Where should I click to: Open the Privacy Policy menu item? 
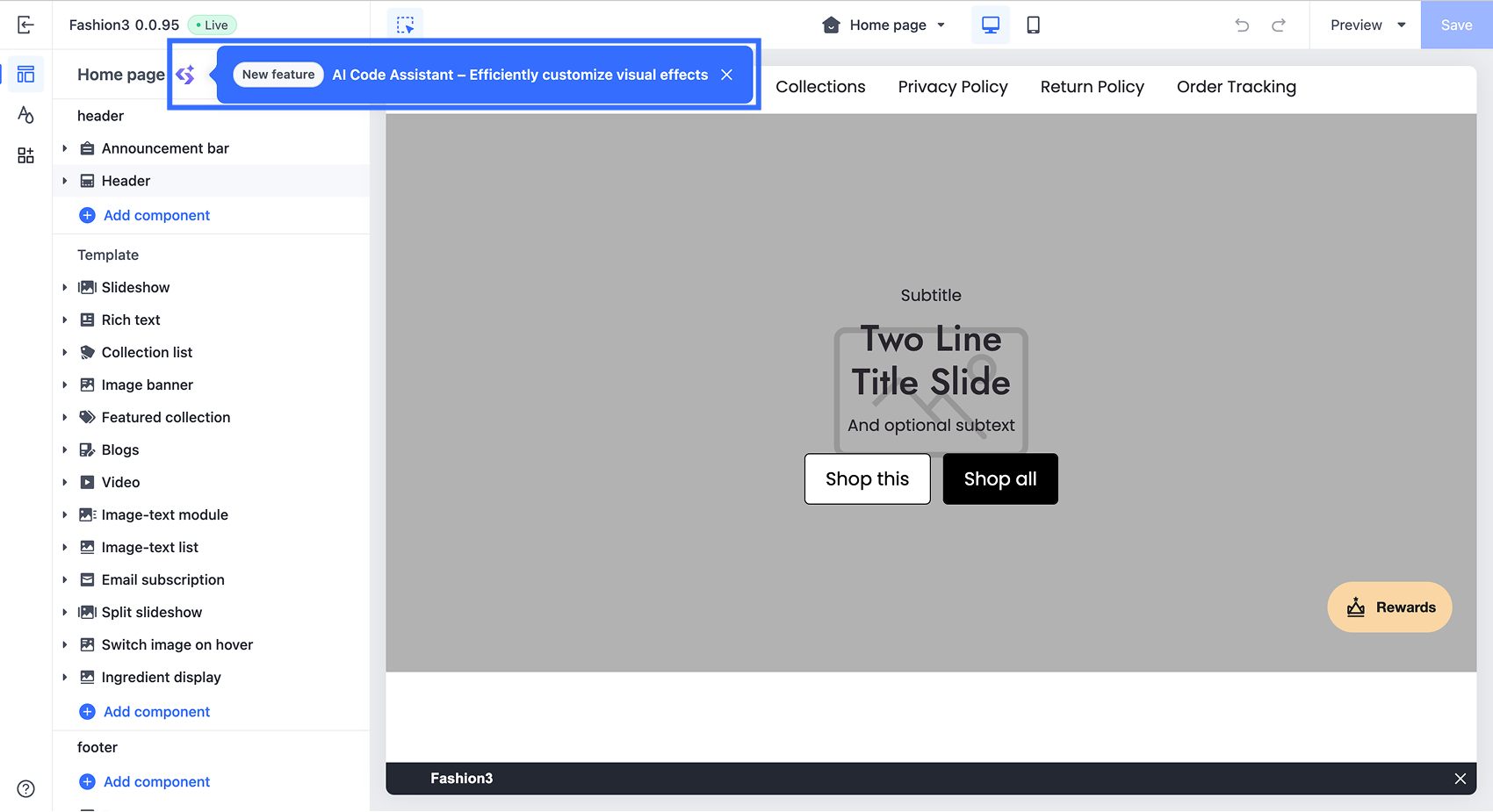pos(953,87)
